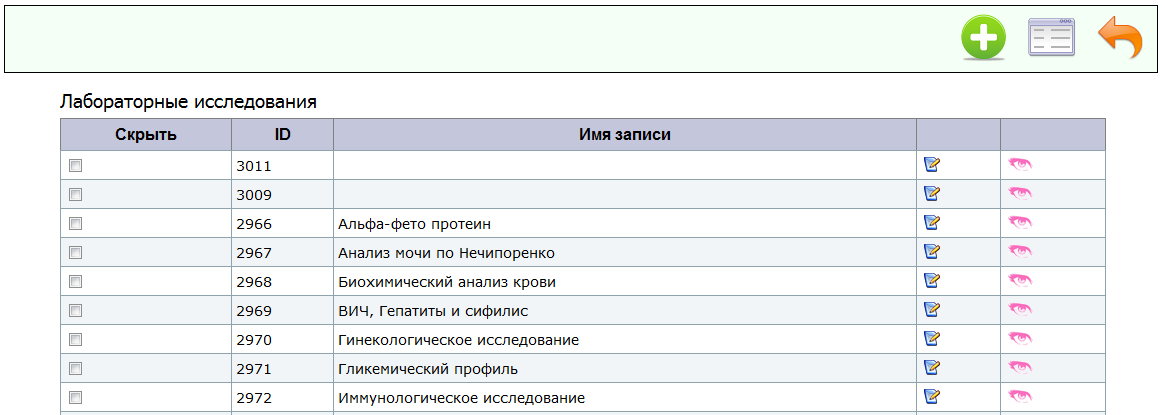
Task: Click the green plus add record icon
Action: [x=983, y=38]
